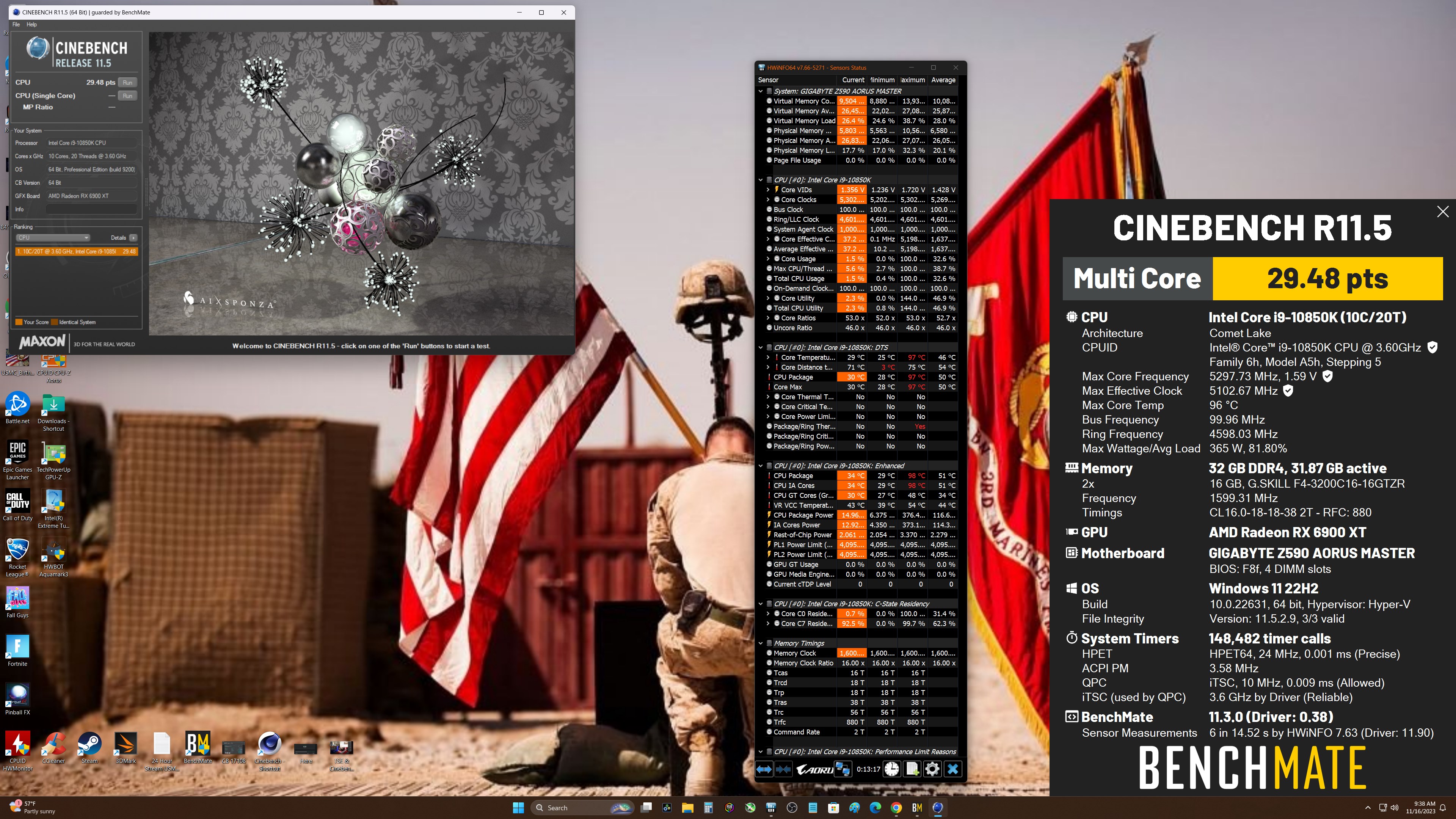The image size is (1456, 819).
Task: Run the Cinebench CPU test
Action: 128,83
